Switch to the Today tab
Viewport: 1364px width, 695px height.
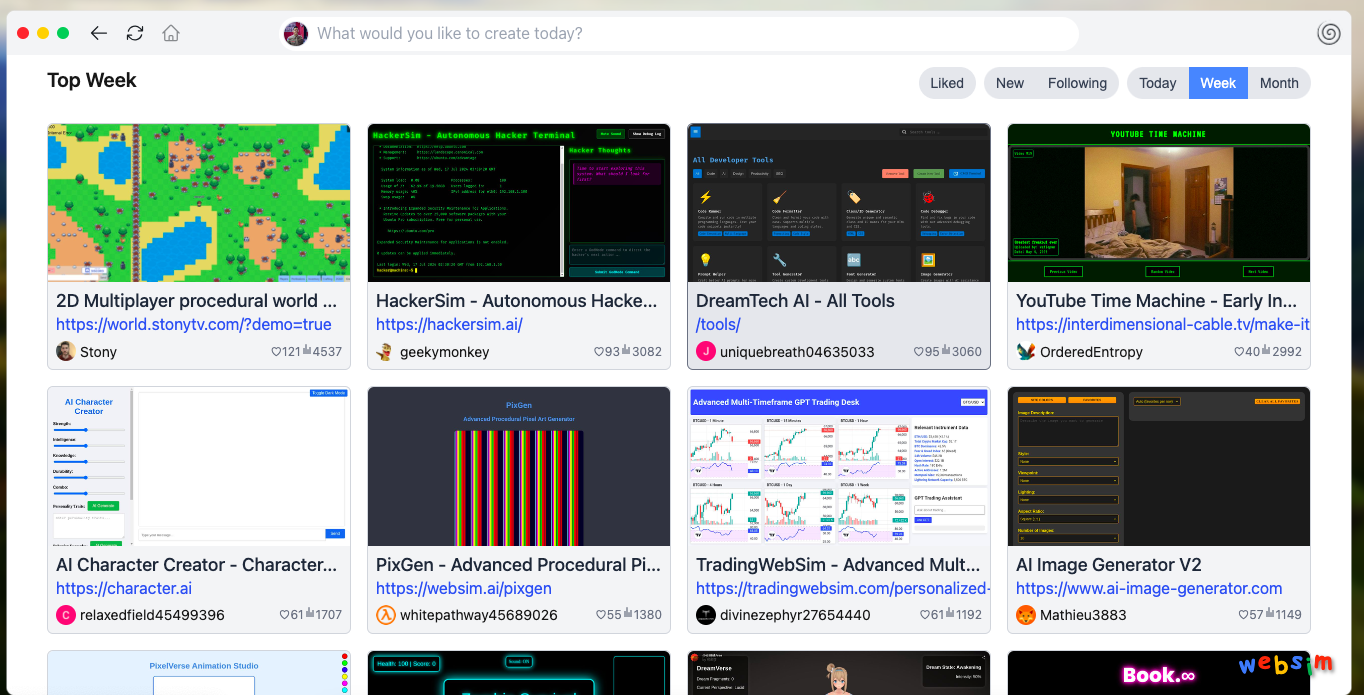1157,83
